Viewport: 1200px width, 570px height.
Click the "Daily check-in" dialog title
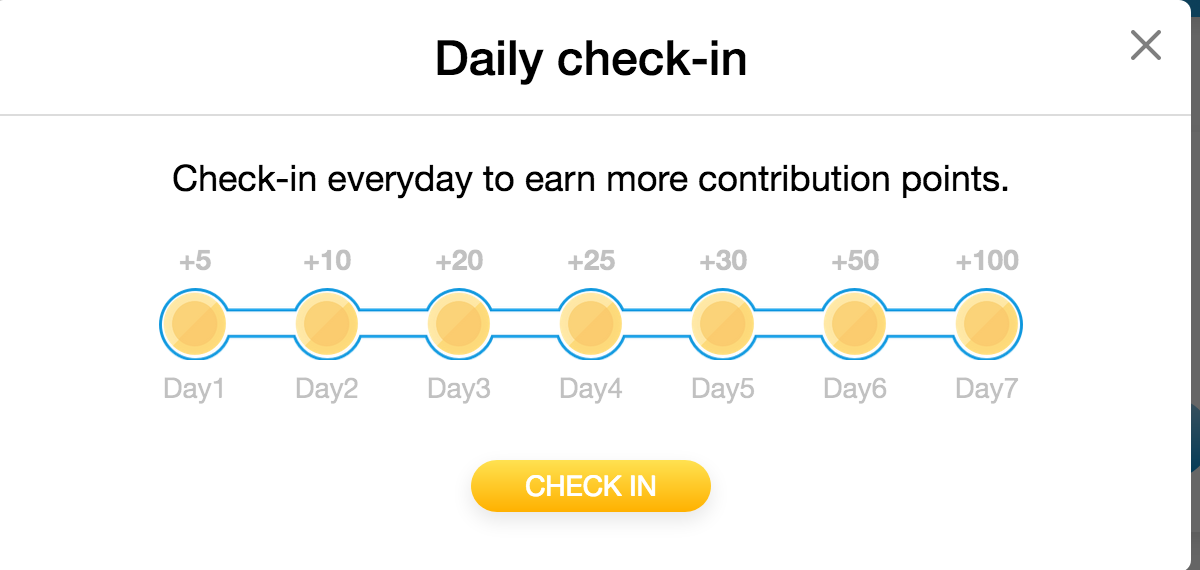(x=590, y=60)
